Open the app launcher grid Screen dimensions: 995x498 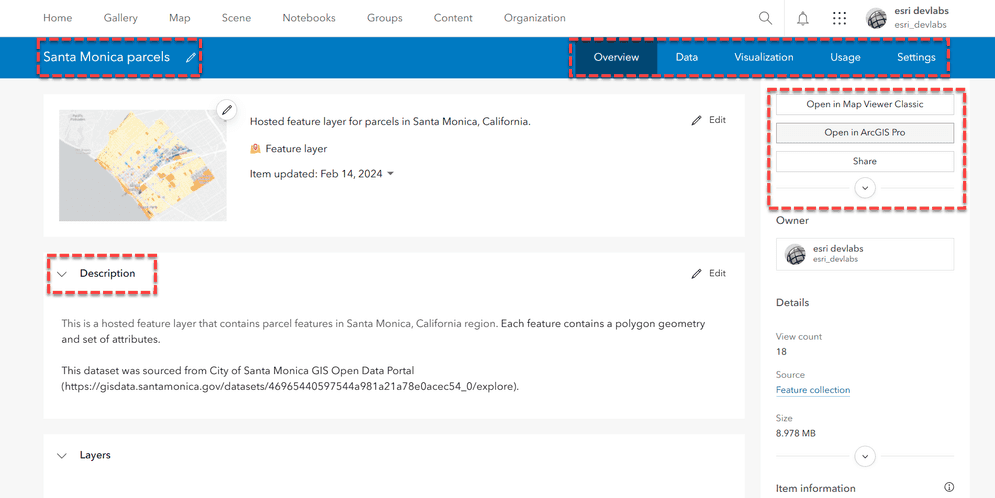[839, 18]
